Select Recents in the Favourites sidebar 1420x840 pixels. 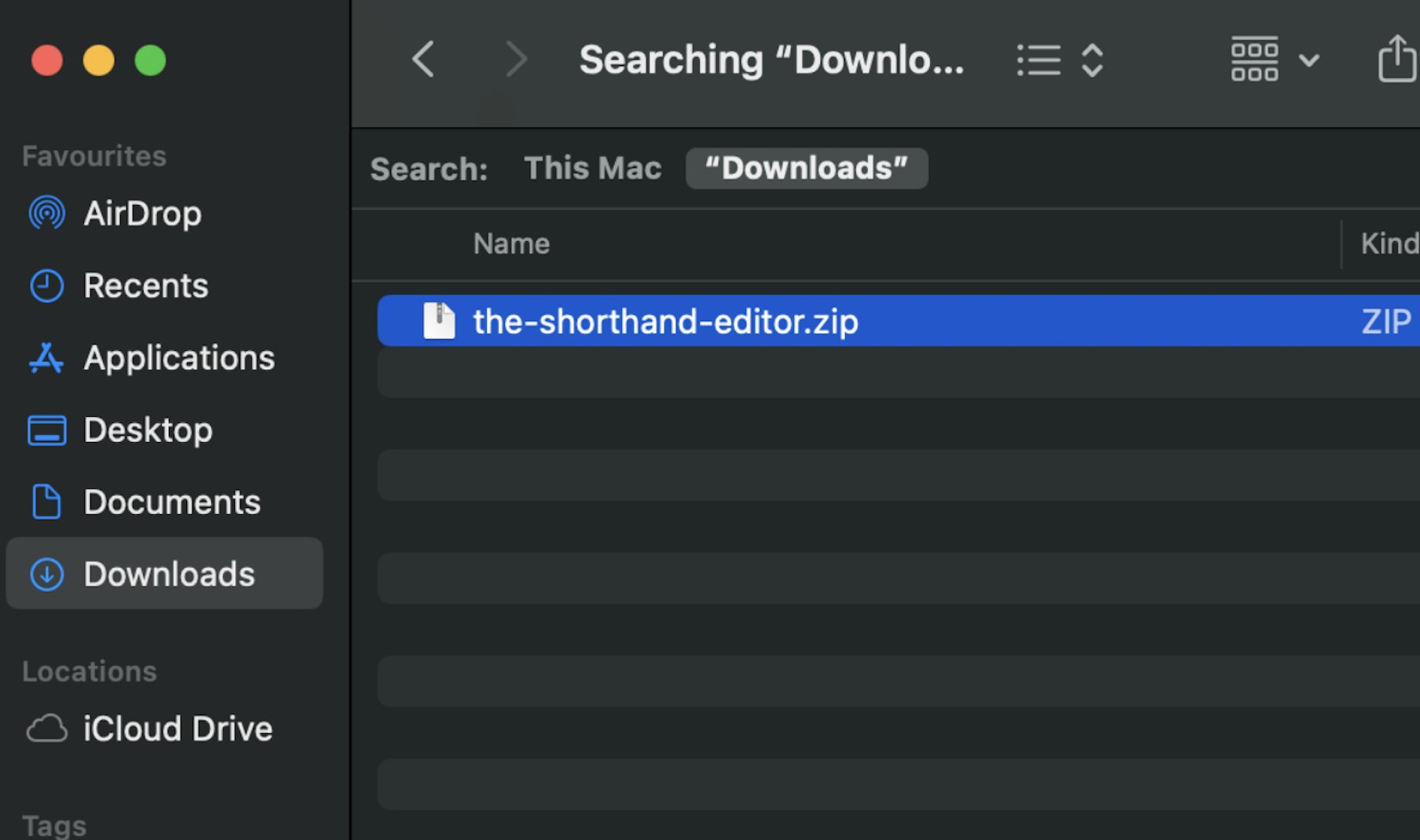tap(146, 285)
